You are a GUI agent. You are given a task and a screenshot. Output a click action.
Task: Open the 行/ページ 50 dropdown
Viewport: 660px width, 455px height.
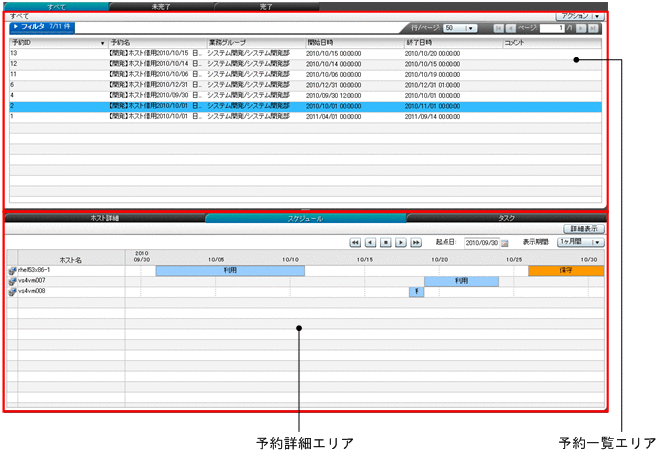[460, 28]
